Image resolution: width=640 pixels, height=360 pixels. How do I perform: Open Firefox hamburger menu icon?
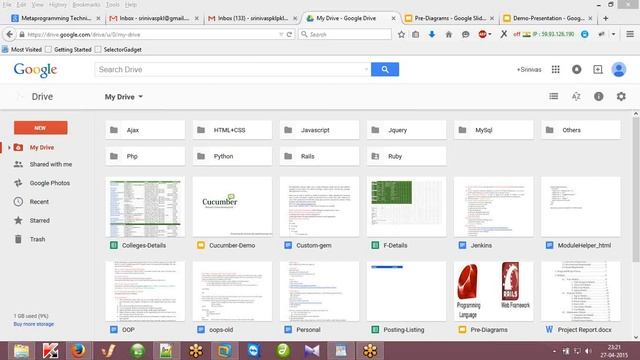point(630,34)
